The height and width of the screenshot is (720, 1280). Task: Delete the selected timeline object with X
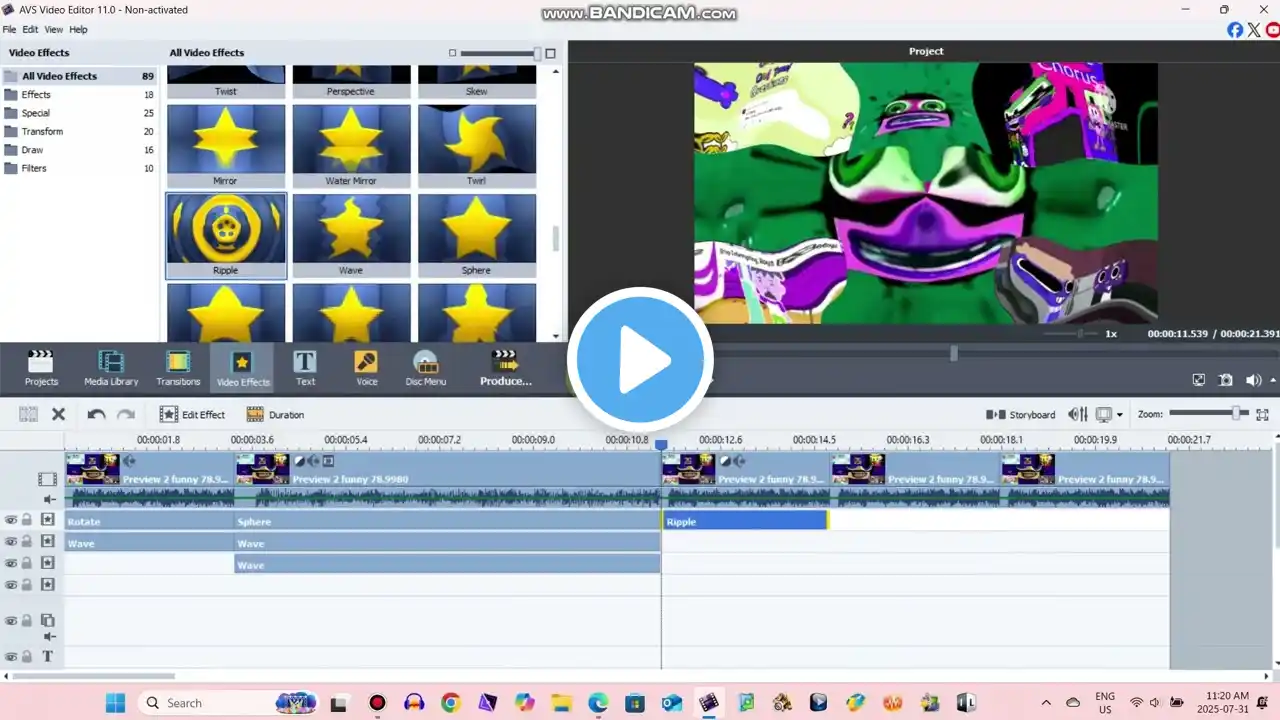[58, 414]
